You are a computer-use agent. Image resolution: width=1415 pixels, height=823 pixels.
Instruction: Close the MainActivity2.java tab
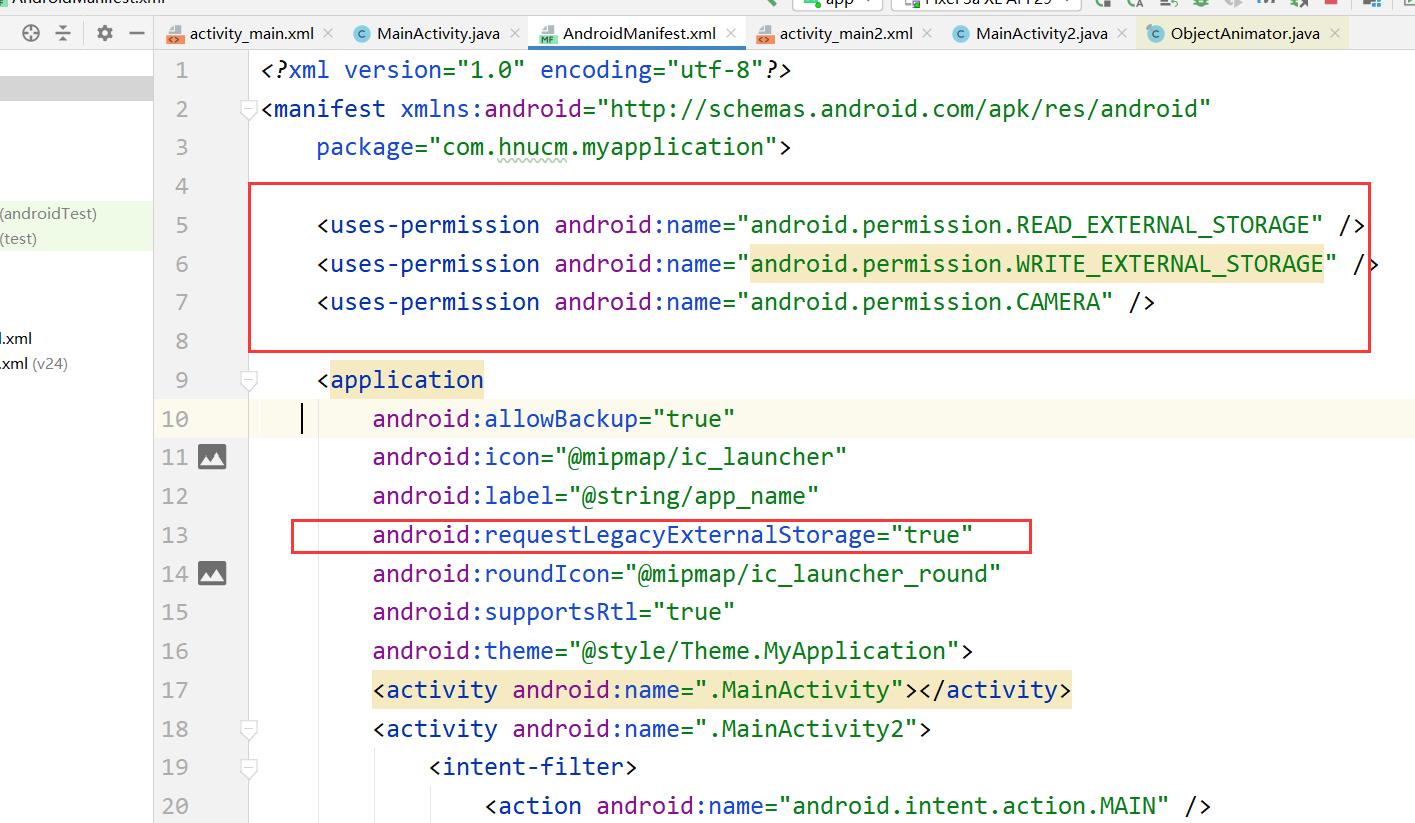pyautogui.click(x=1122, y=33)
